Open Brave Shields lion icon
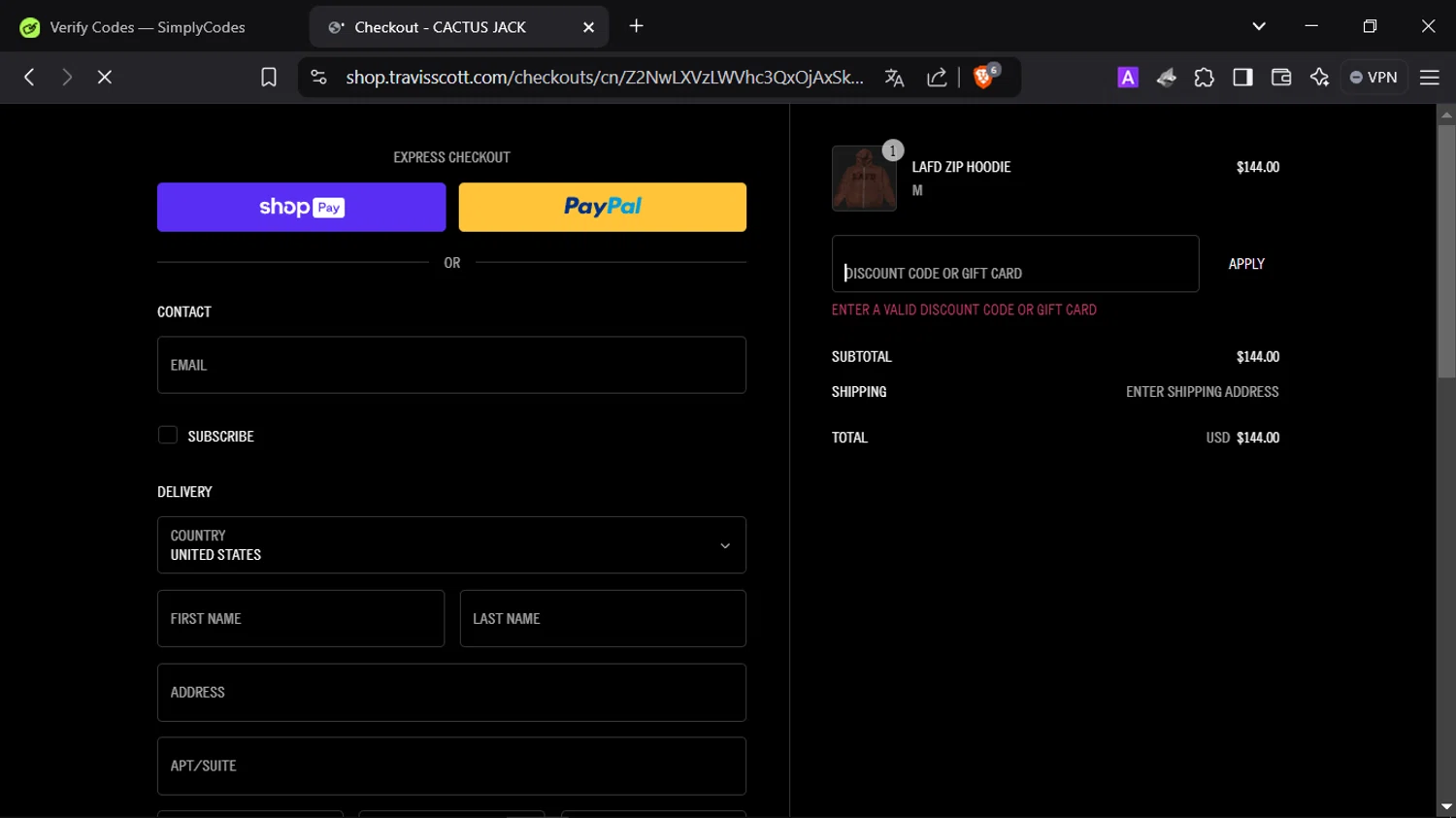The height and width of the screenshot is (818, 1456). click(x=984, y=77)
